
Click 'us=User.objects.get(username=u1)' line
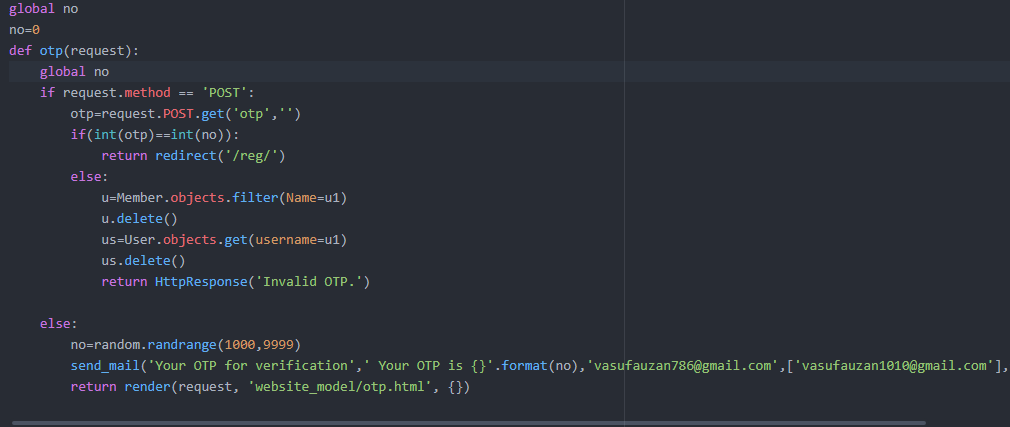[x=224, y=240]
